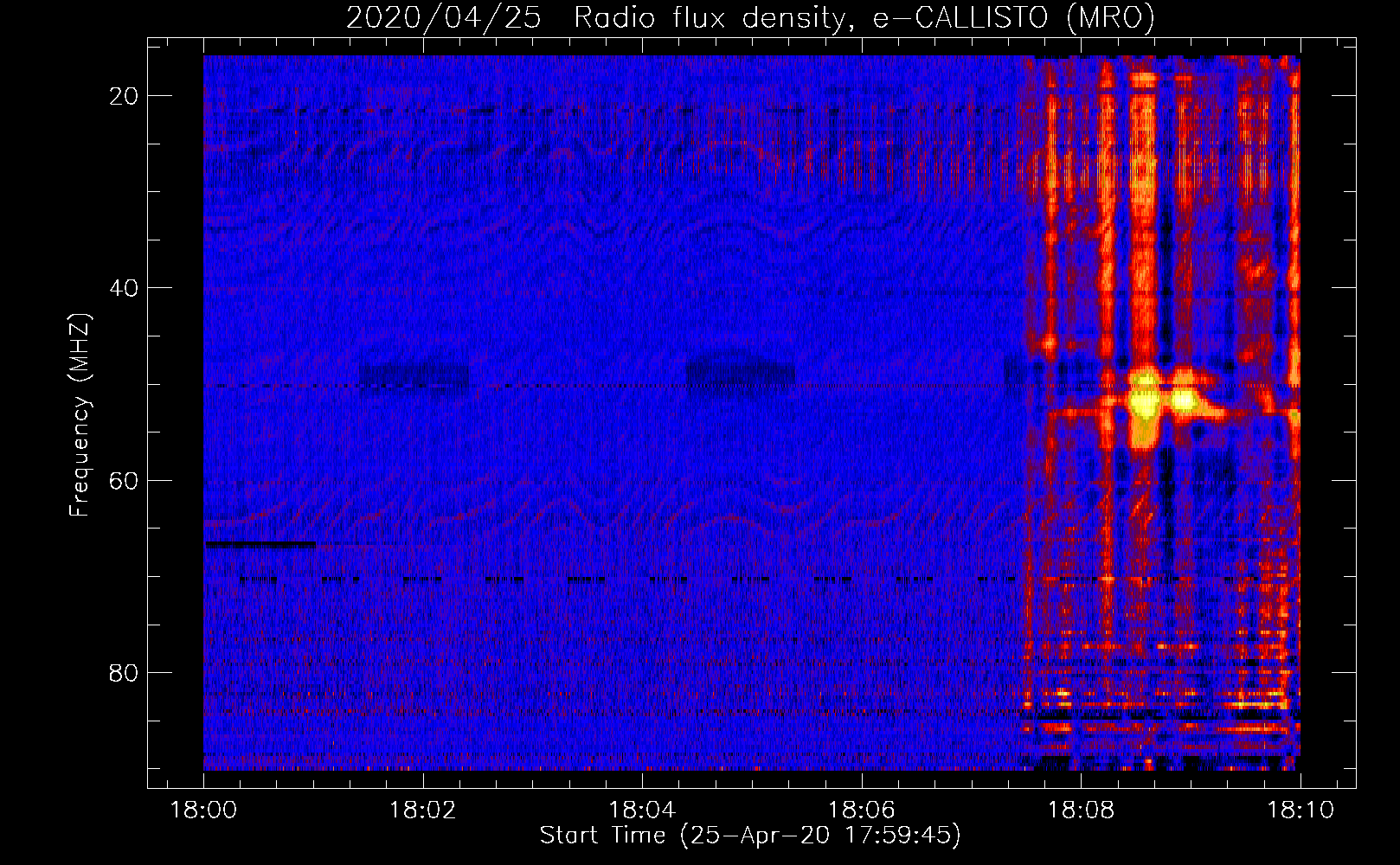Viewport: 1400px width, 865px height.
Task: Click the y-axis tick label "20"
Action: [125, 96]
